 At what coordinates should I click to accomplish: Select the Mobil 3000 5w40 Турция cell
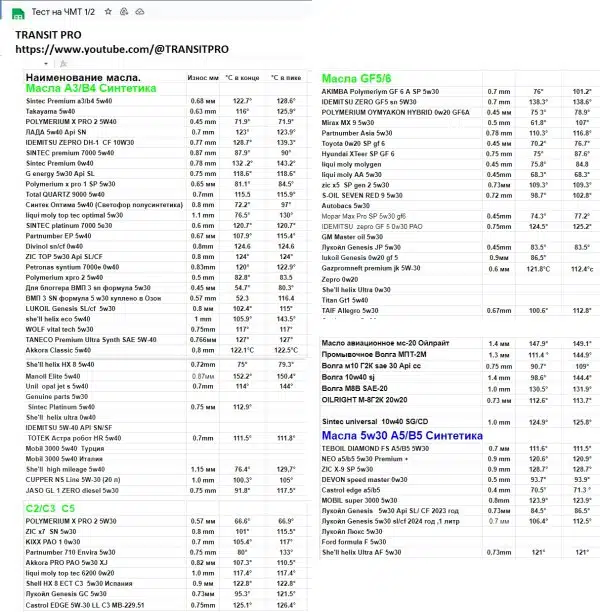tap(65, 449)
